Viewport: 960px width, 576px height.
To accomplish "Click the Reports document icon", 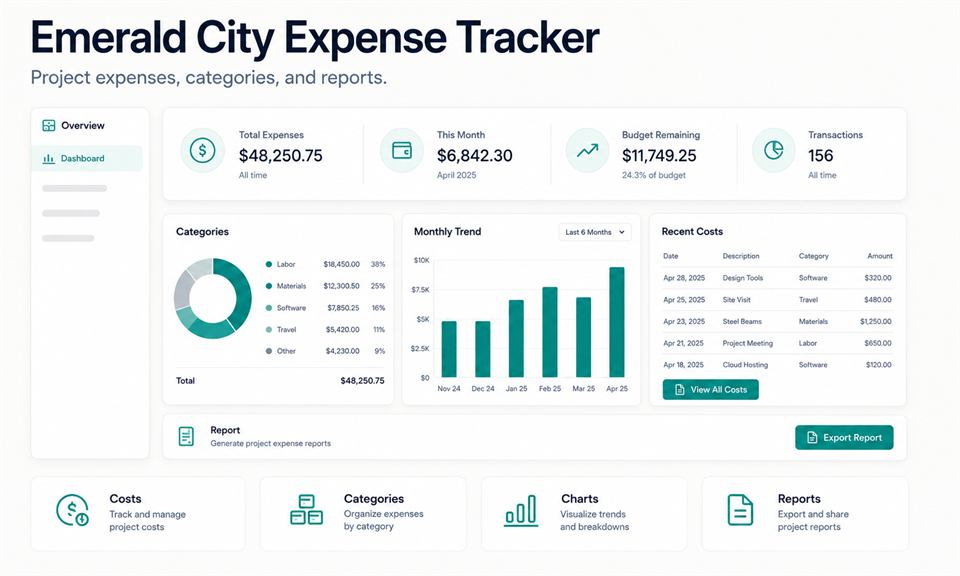I will point(740,511).
